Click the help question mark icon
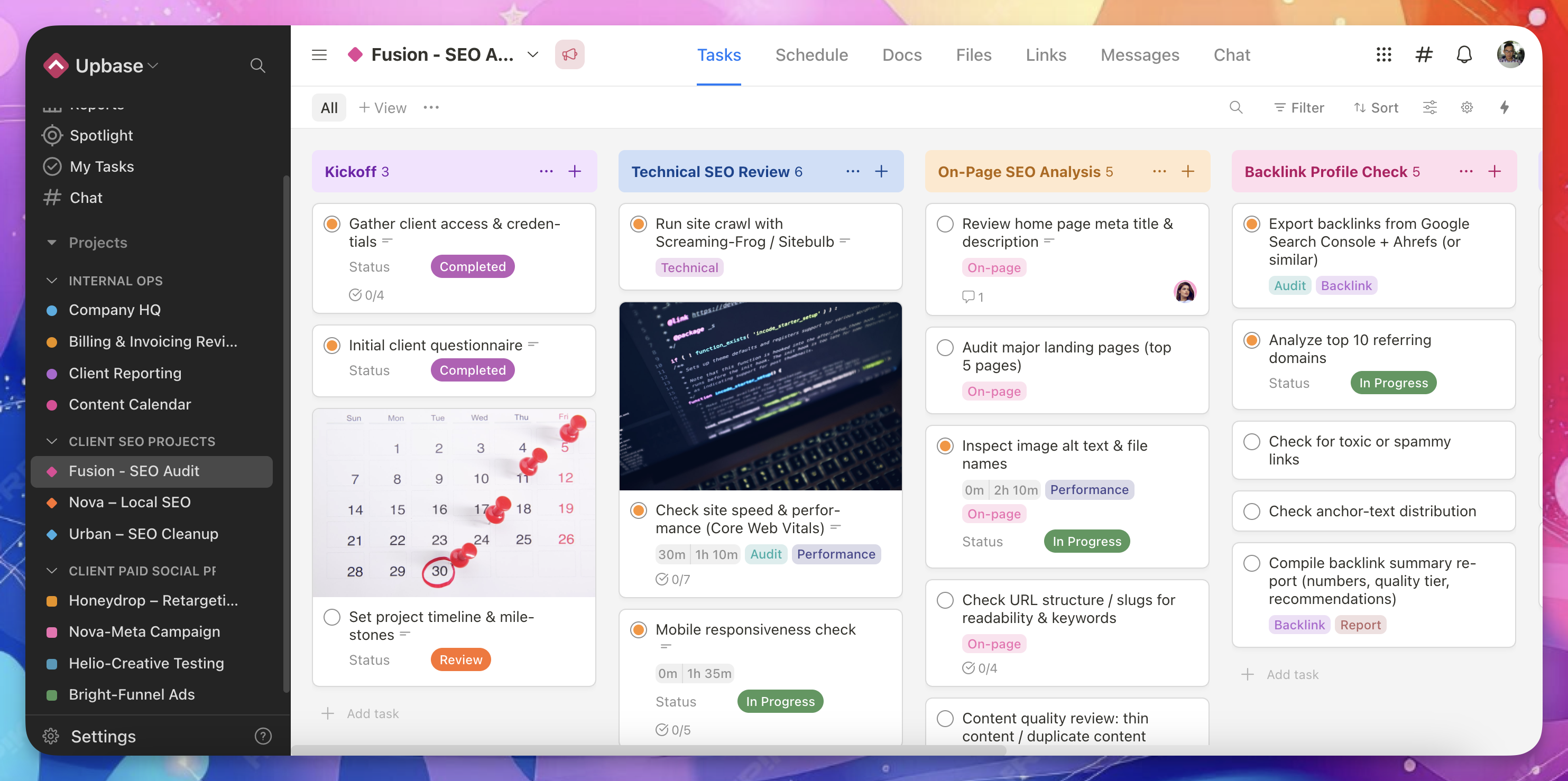The height and width of the screenshot is (781, 1568). tap(263, 736)
